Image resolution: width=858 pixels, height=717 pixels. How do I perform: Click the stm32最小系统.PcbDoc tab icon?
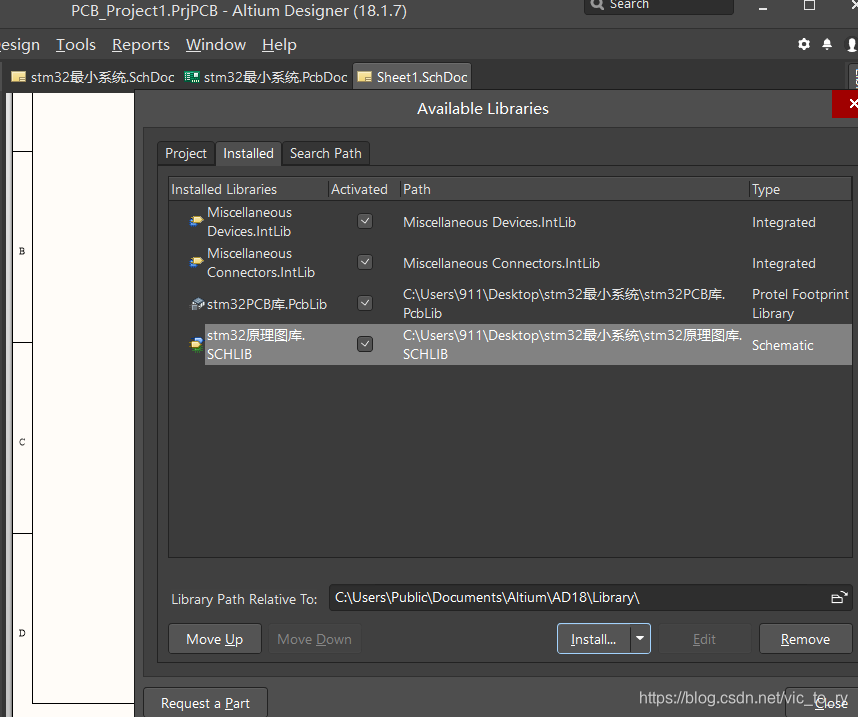pyautogui.click(x=192, y=77)
